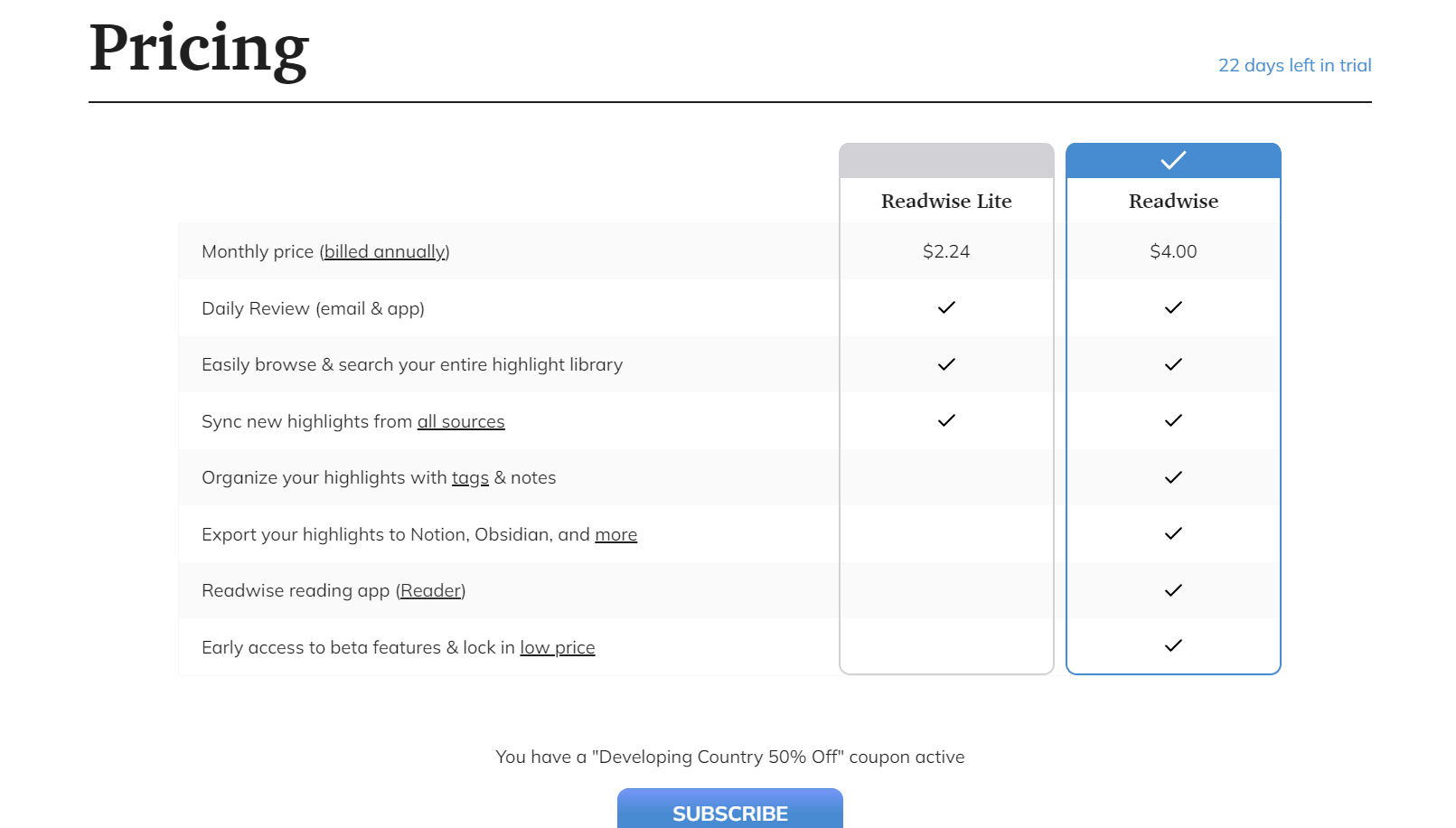
Task: Click Sync new highlights checkmark under Readwise column
Action: point(1173,420)
